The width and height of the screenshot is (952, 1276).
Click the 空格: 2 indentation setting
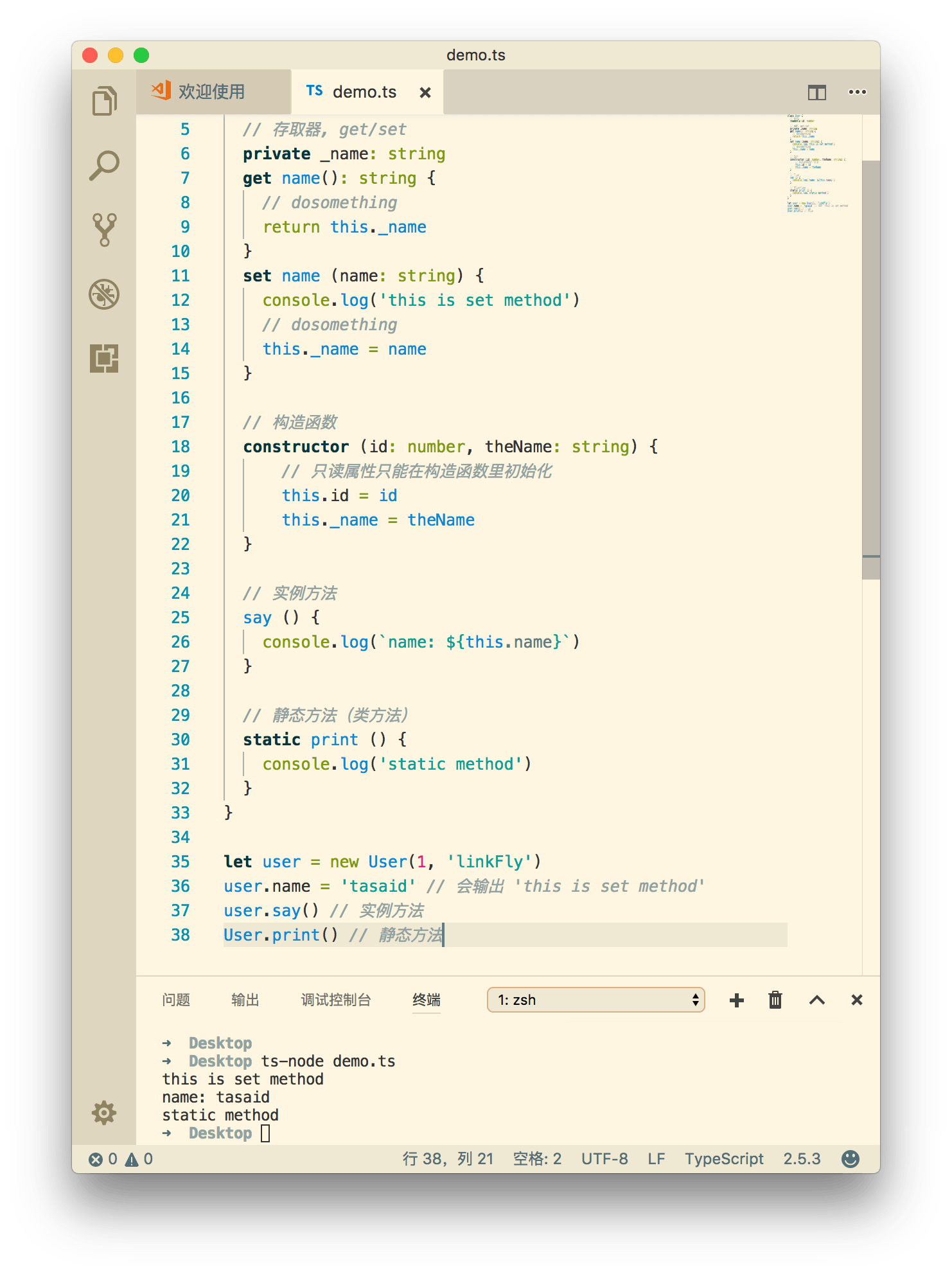(537, 1159)
